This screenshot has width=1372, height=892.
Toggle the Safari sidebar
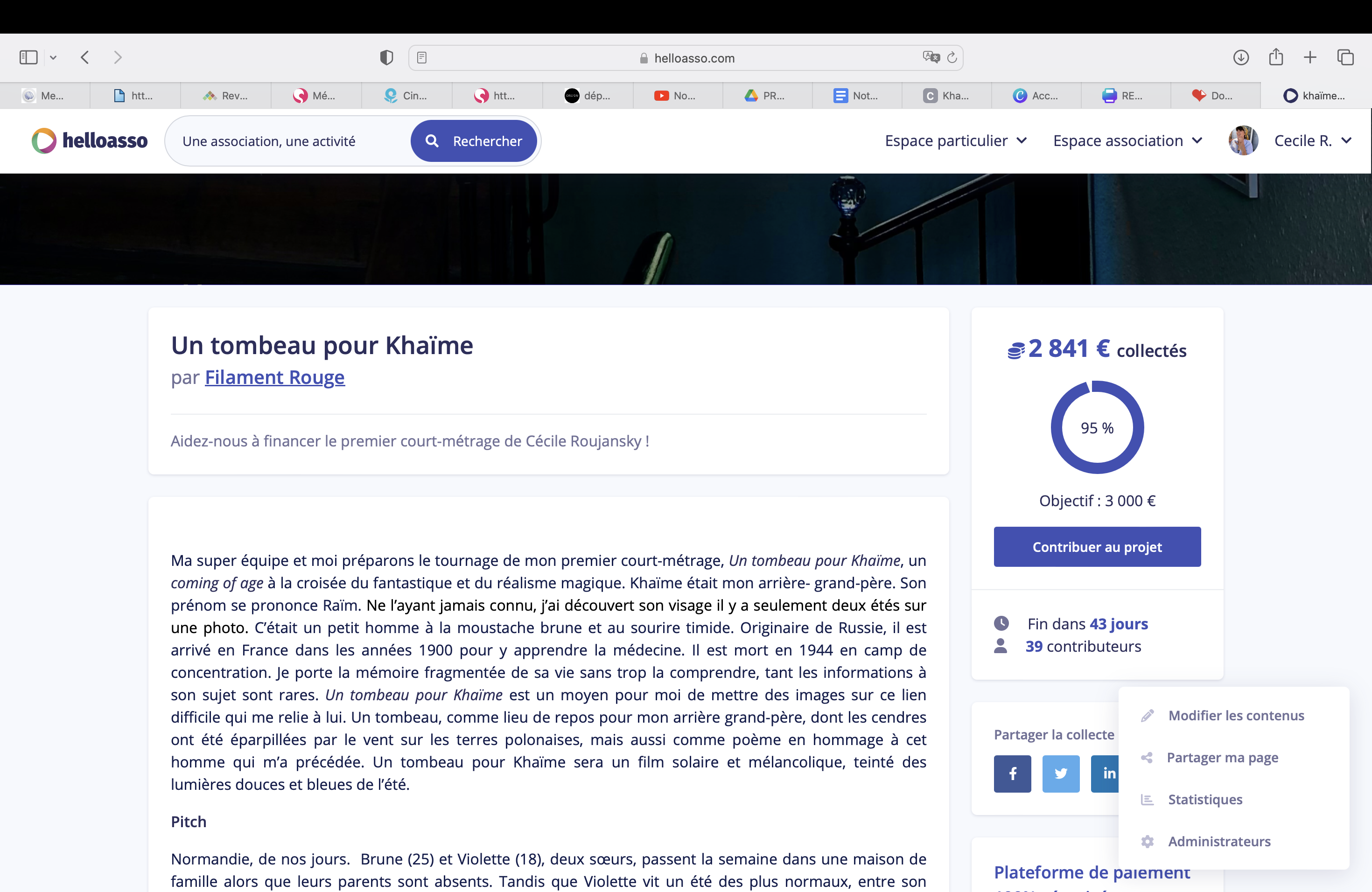(28, 58)
